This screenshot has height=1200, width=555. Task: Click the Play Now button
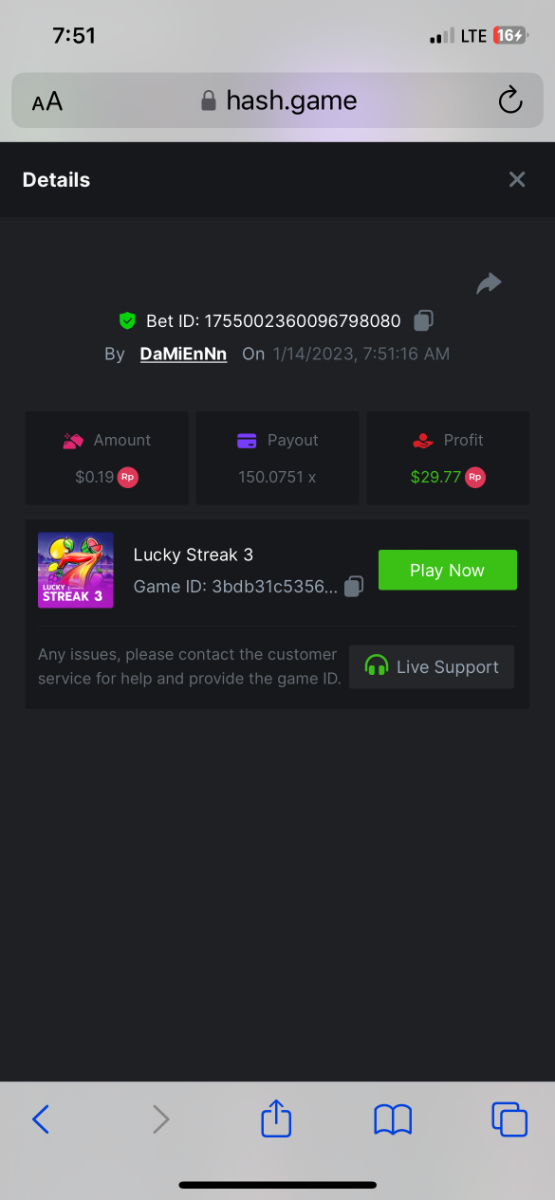[x=447, y=570]
